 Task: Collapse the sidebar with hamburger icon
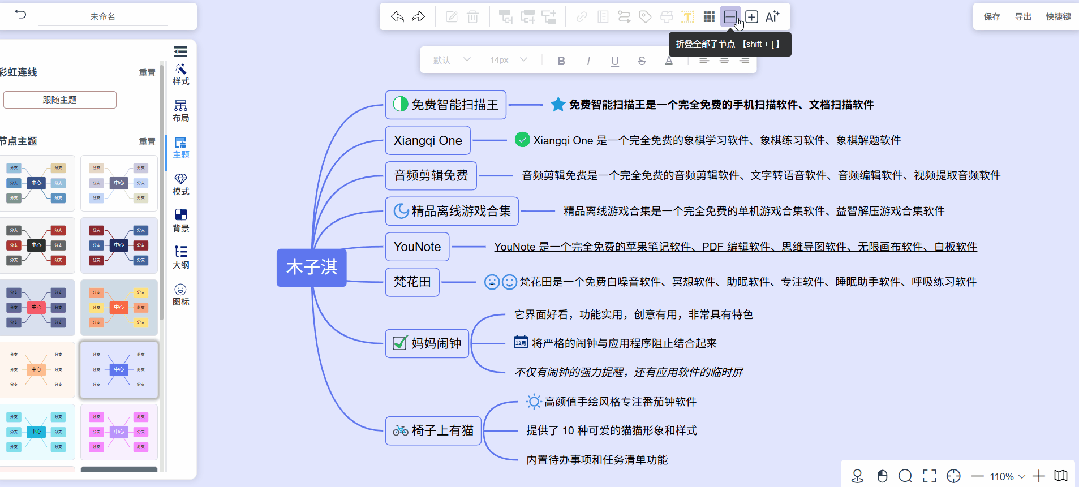[x=181, y=51]
